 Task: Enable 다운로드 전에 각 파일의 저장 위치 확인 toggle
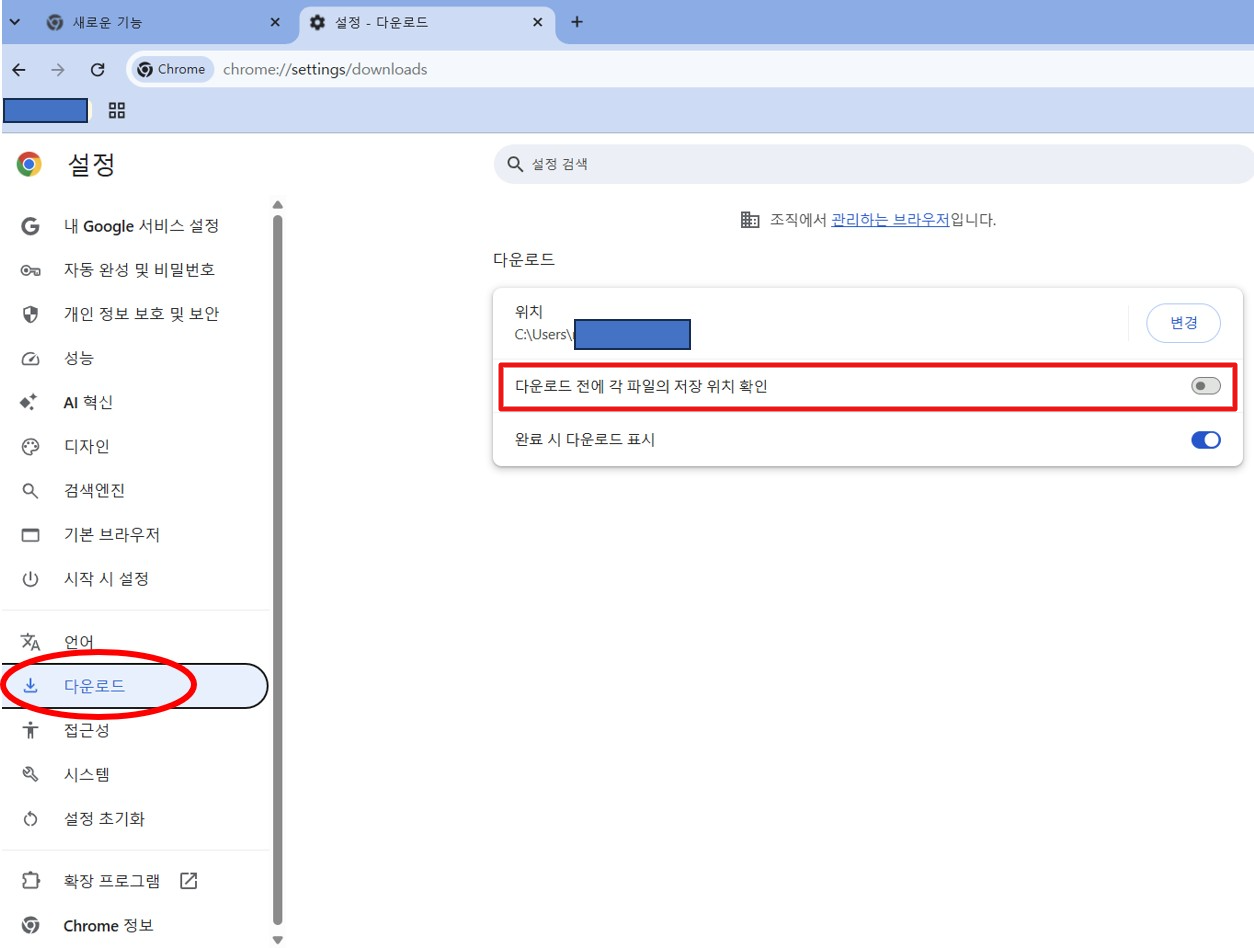click(1206, 386)
